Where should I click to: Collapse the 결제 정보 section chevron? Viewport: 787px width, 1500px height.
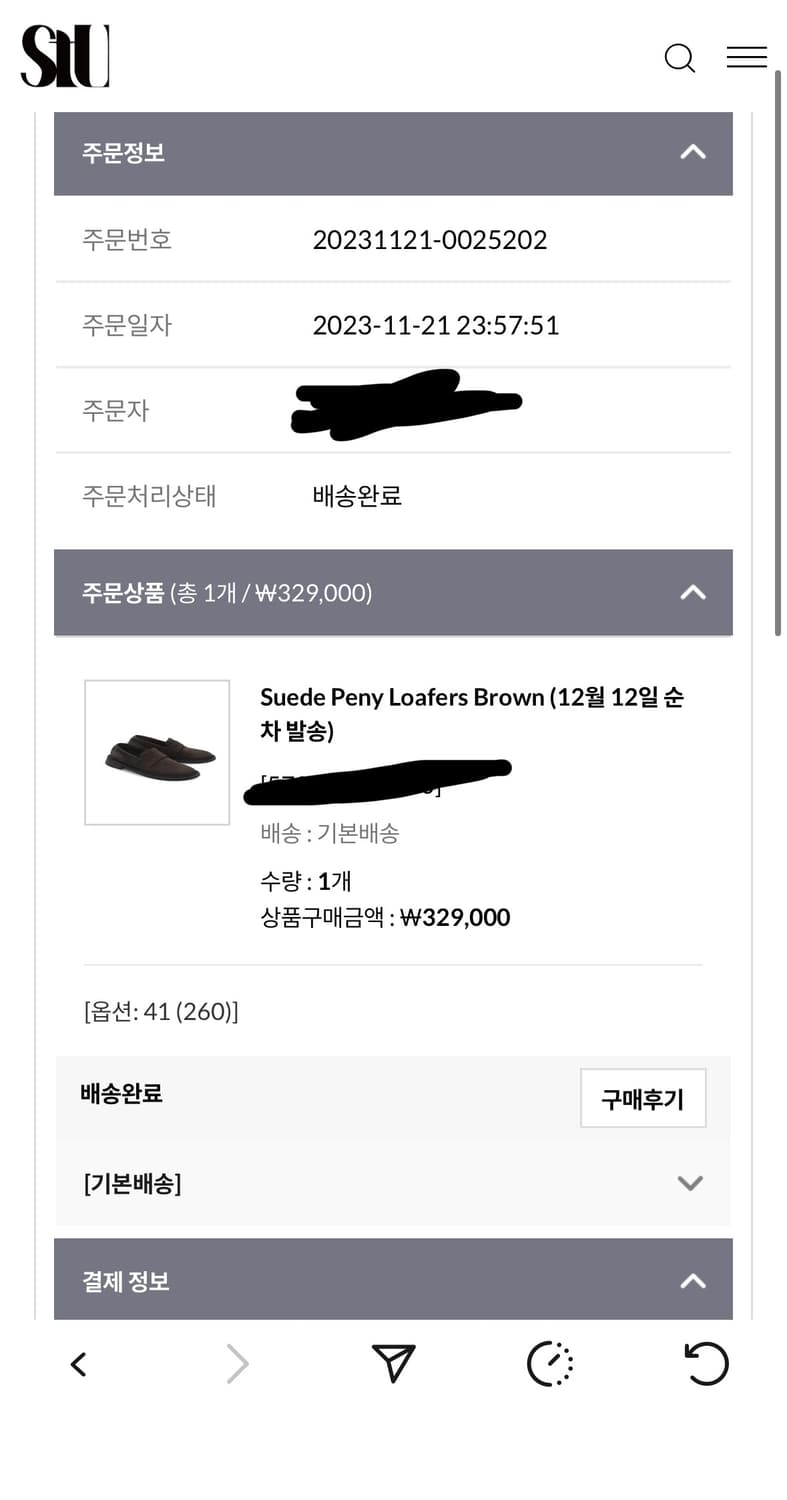click(692, 1281)
